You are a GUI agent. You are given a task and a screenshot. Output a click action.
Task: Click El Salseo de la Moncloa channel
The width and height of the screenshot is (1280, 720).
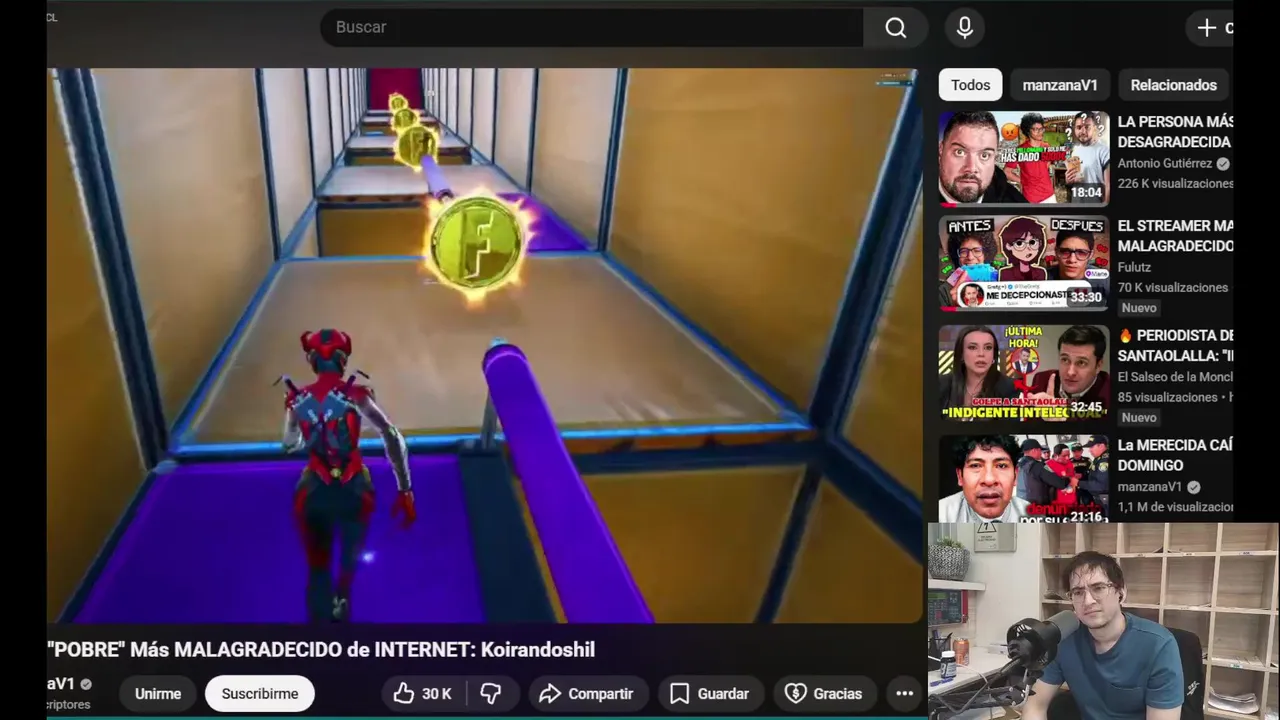point(1175,377)
